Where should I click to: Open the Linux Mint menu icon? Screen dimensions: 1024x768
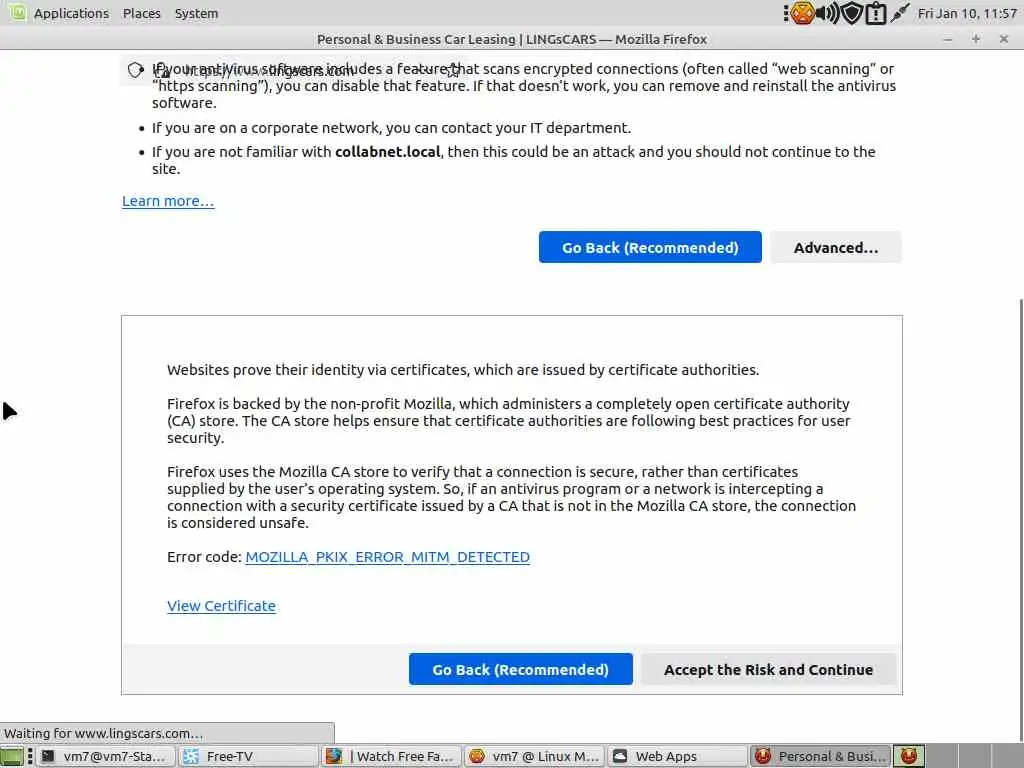pyautogui.click(x=17, y=12)
